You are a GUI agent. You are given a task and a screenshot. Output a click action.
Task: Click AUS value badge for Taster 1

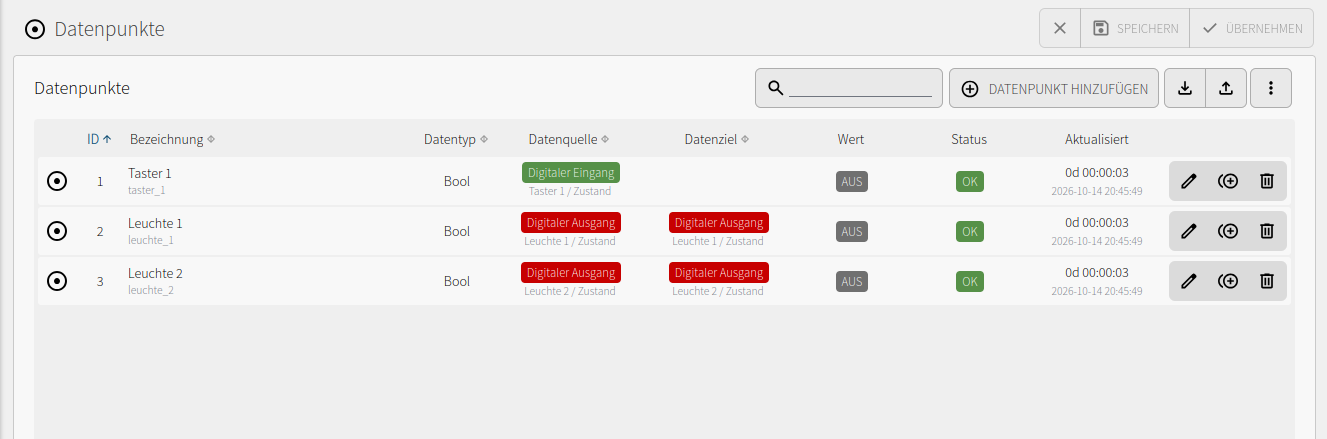[x=852, y=181]
